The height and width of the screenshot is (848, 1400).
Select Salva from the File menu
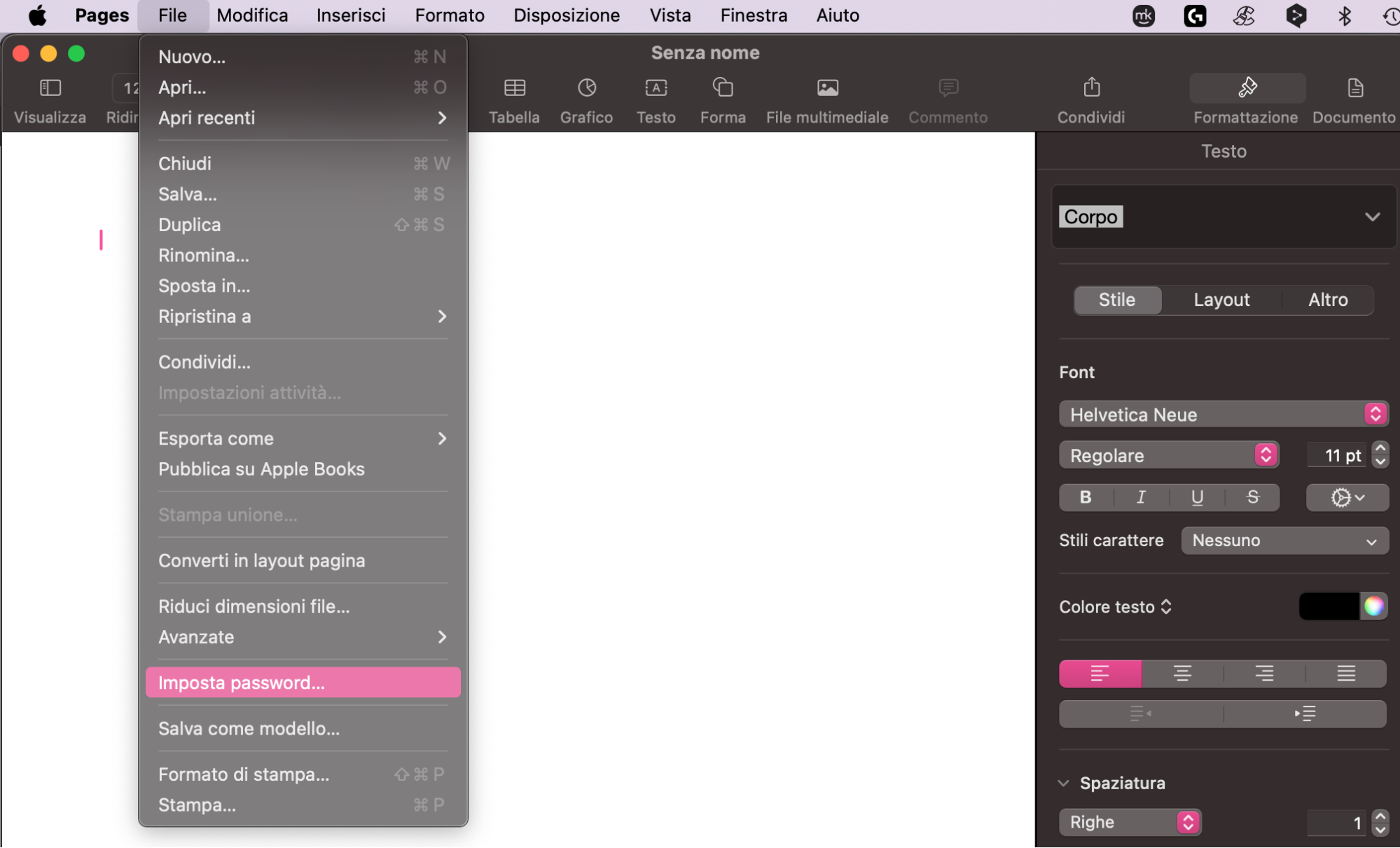[303, 194]
